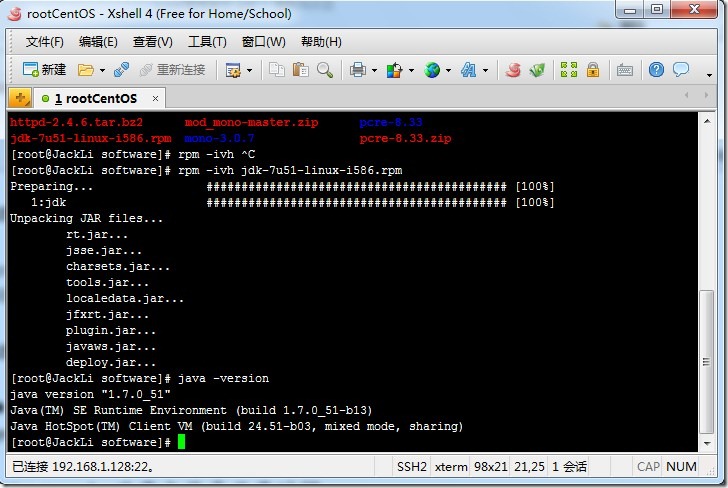This screenshot has height=488, width=728.
Task: Open the 窗口(W) menu
Action: click(x=263, y=42)
